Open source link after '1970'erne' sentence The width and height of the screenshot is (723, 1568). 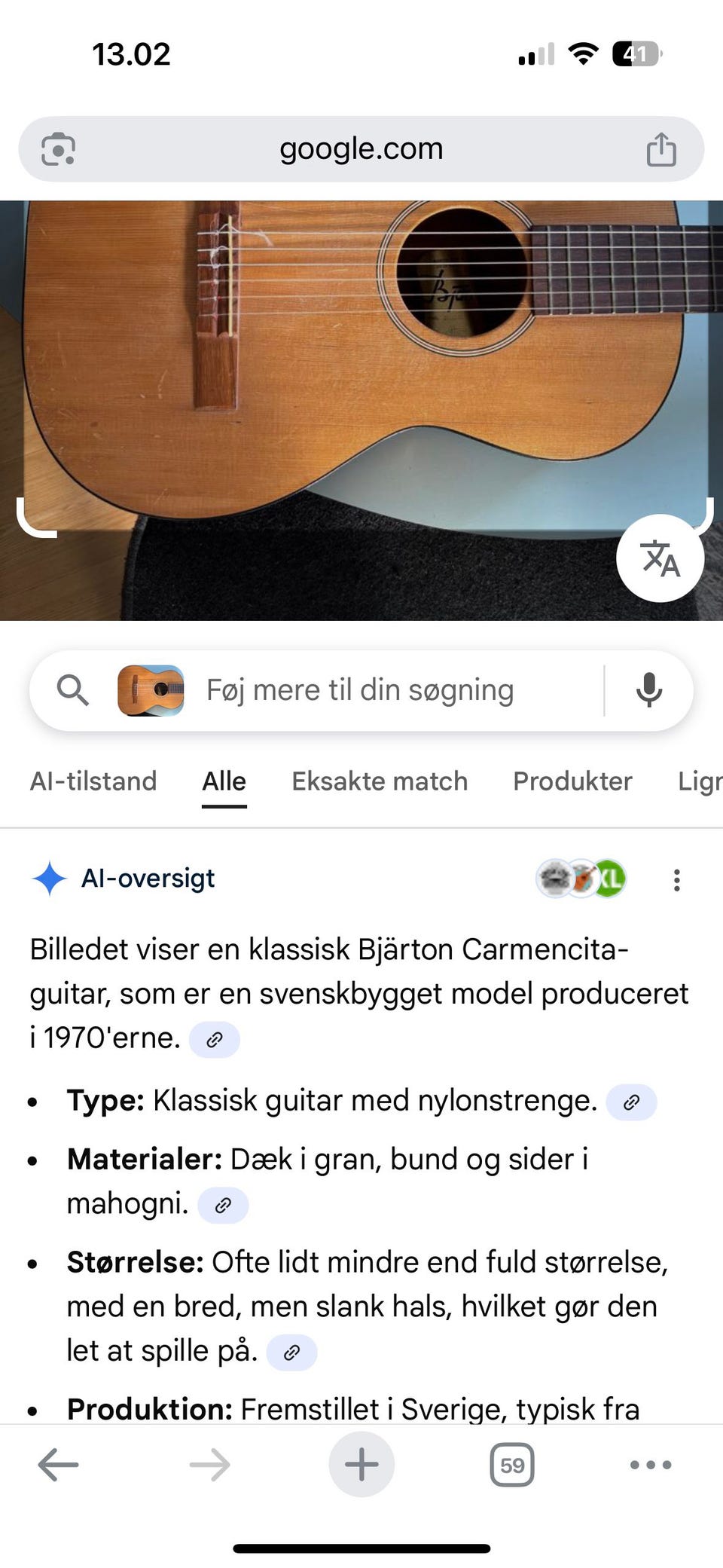(215, 1040)
